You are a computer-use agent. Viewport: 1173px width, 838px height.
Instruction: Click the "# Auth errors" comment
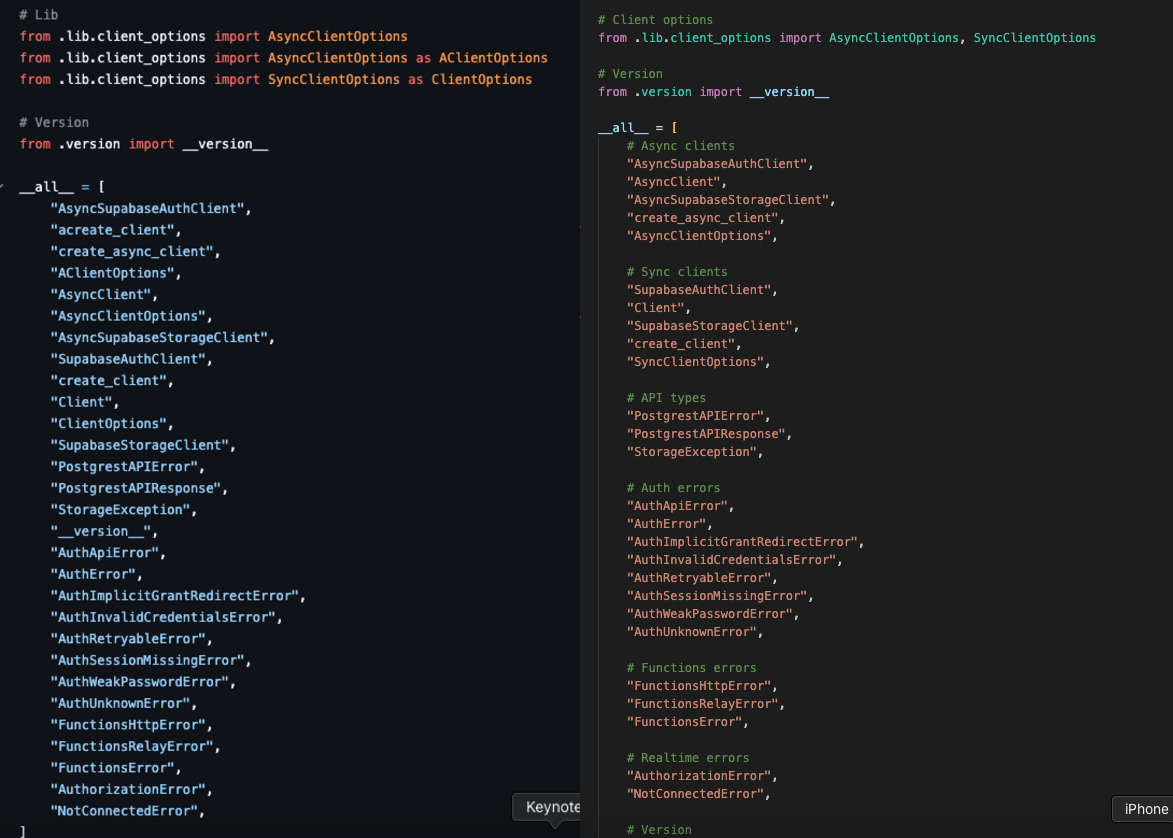[x=673, y=488]
